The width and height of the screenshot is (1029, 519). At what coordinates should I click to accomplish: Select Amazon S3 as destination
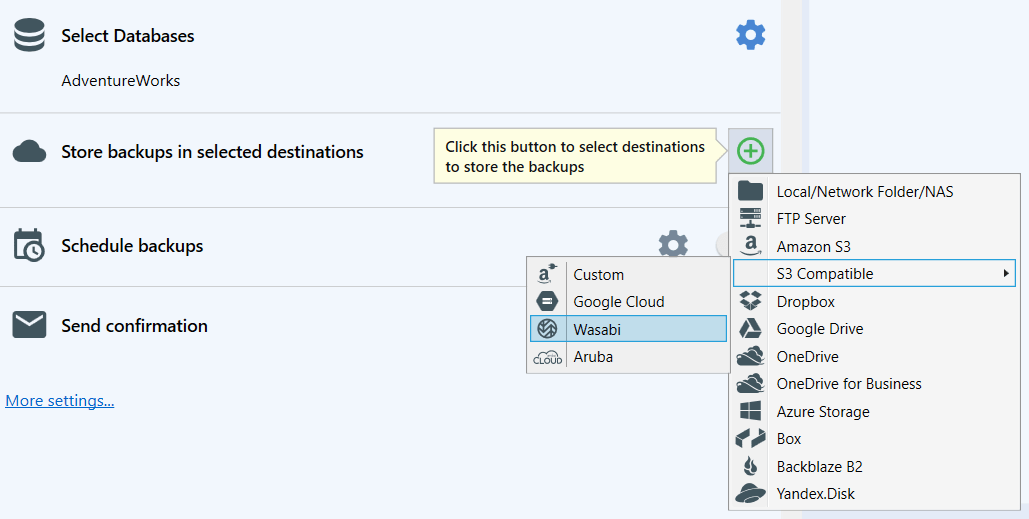click(x=813, y=246)
